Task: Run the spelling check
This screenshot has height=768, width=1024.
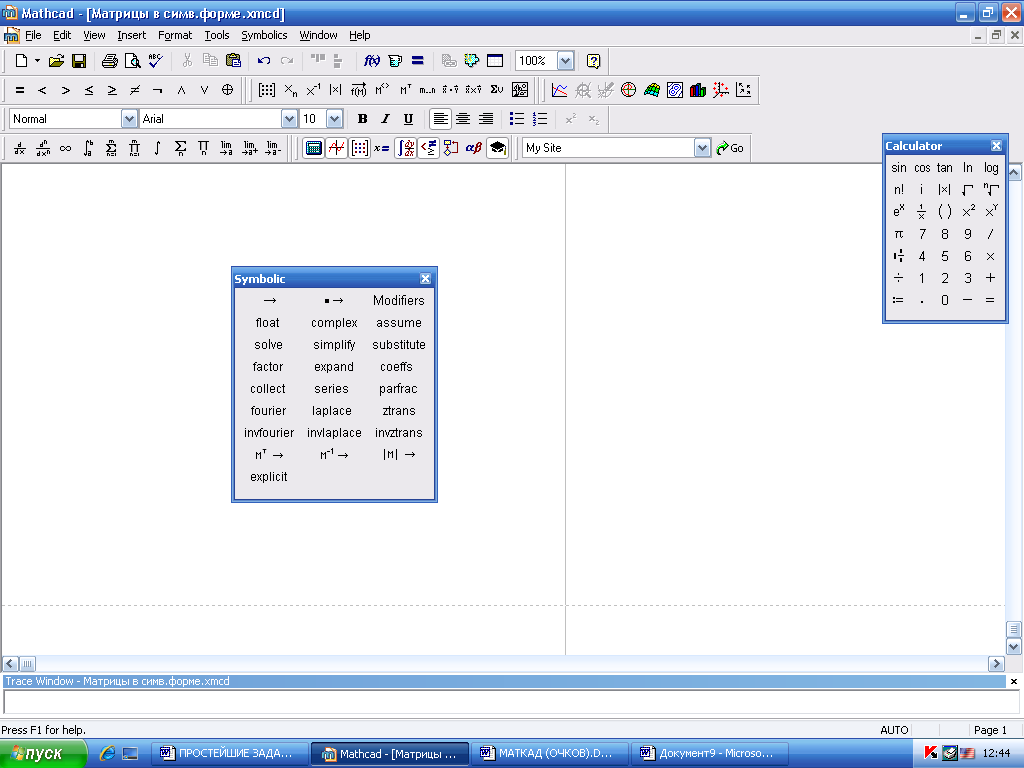Action: [155, 61]
